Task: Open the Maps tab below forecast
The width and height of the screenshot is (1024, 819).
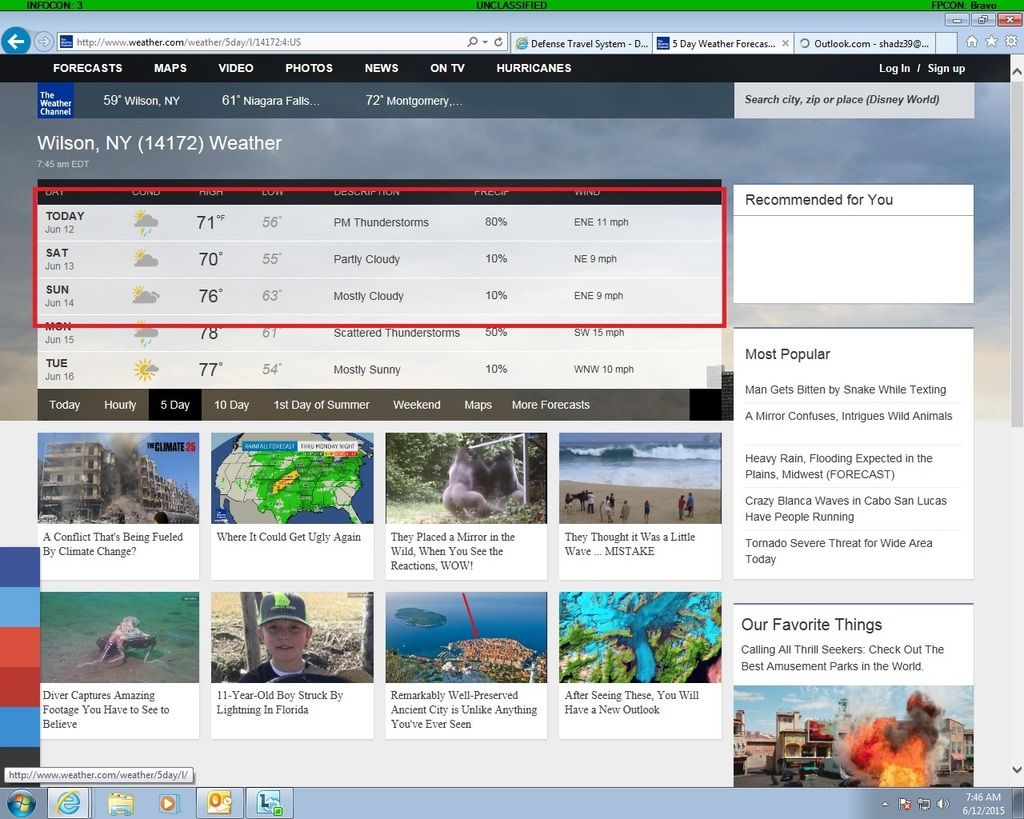Action: click(x=478, y=405)
